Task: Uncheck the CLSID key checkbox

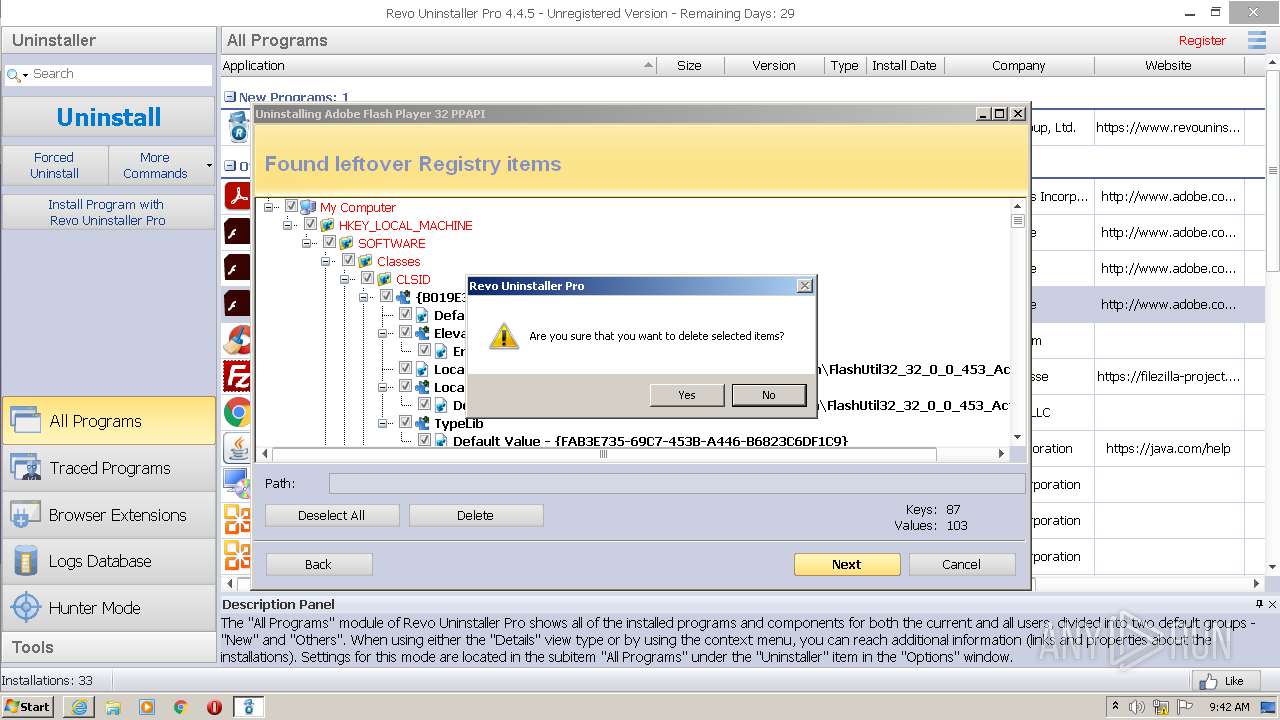Action: [x=367, y=279]
